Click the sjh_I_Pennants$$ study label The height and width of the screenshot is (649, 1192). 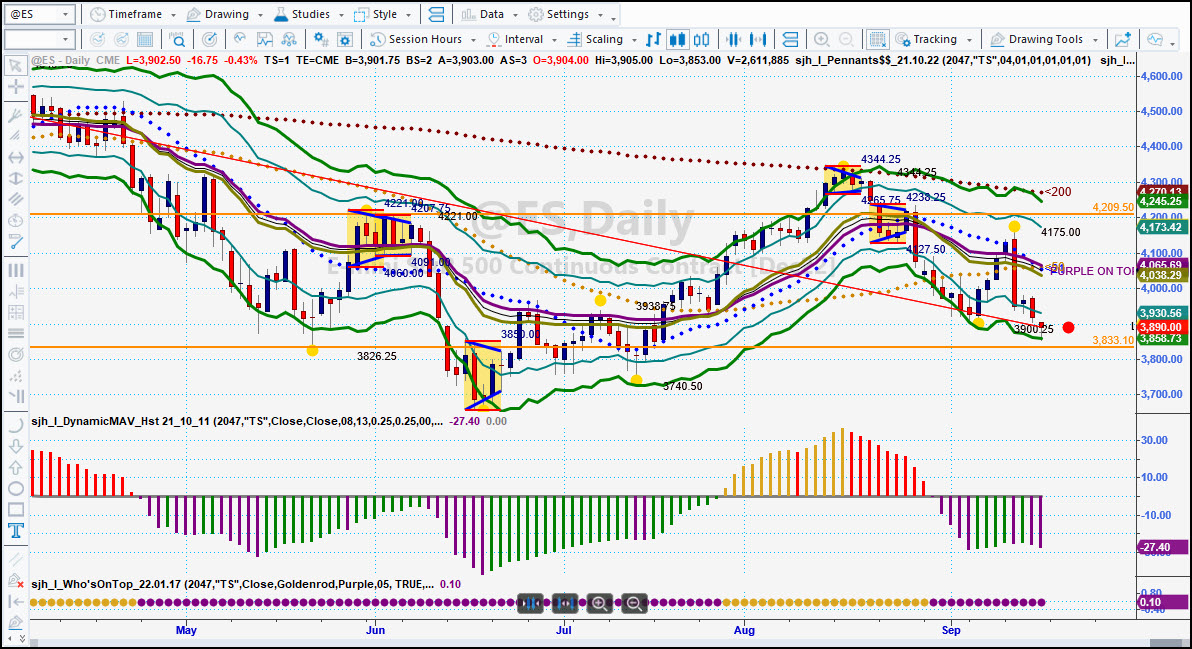coord(943,60)
